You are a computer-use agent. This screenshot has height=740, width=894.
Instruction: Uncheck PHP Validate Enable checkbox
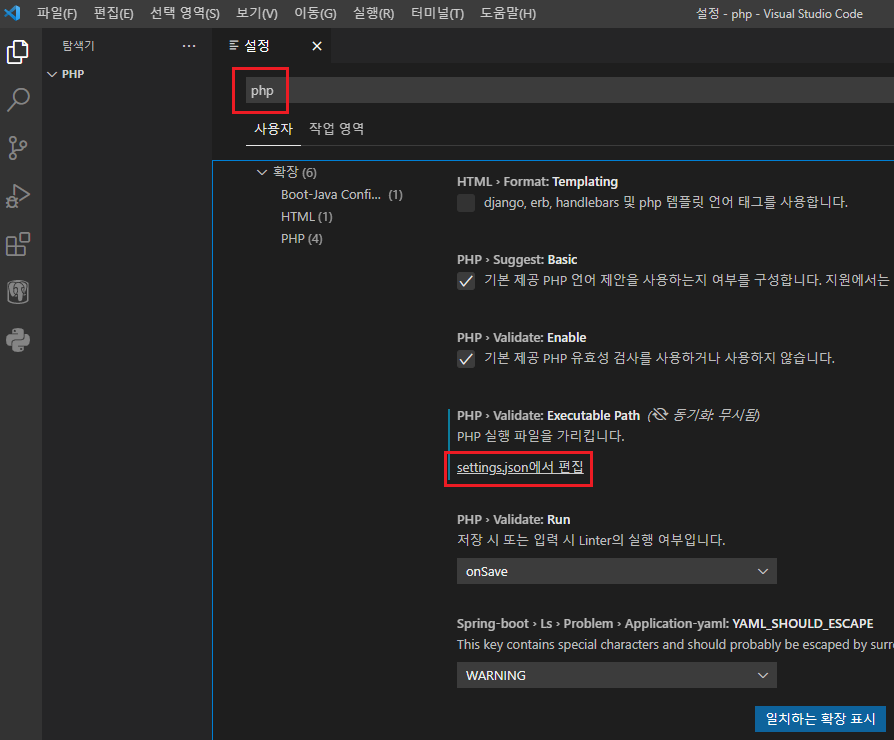click(x=466, y=359)
